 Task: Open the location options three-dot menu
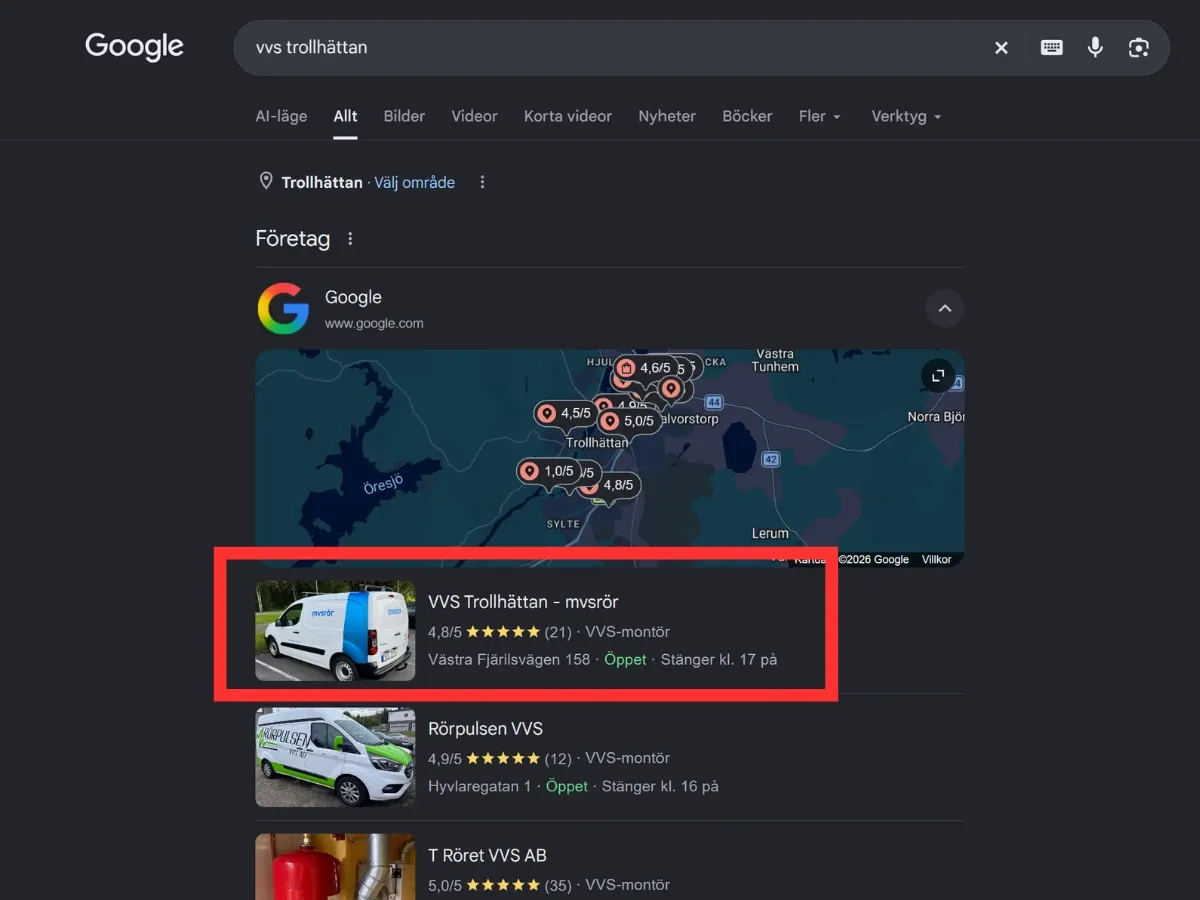[482, 182]
